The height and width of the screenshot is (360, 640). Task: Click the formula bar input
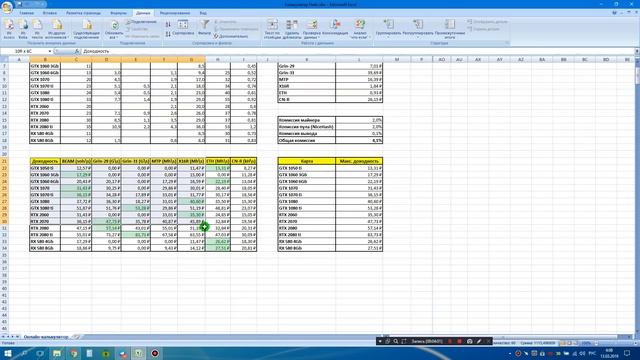(x=357, y=51)
